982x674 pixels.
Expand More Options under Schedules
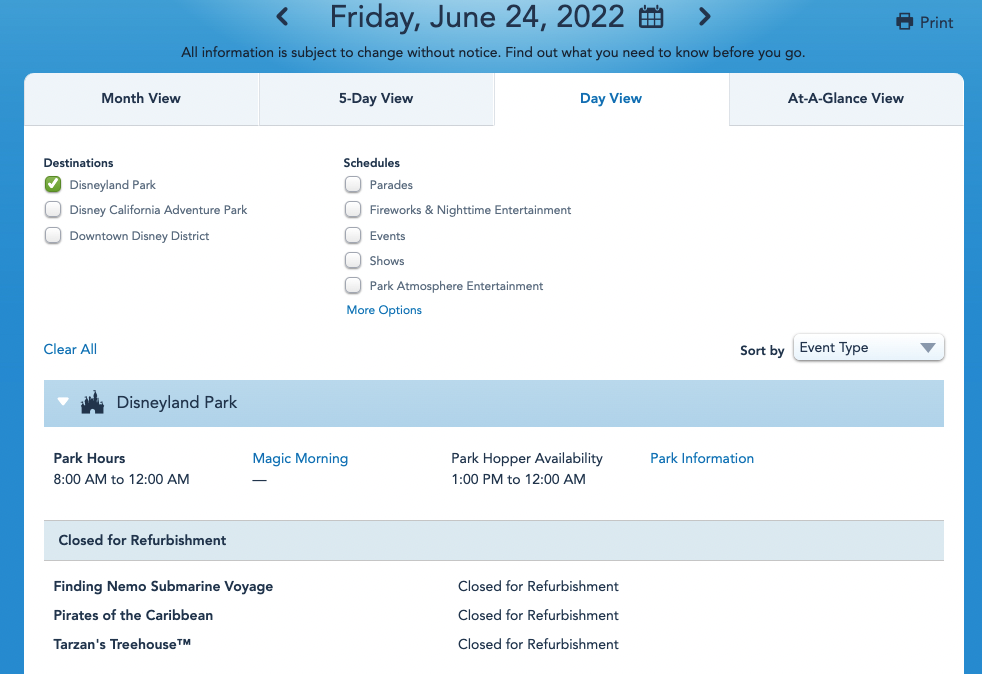(384, 310)
